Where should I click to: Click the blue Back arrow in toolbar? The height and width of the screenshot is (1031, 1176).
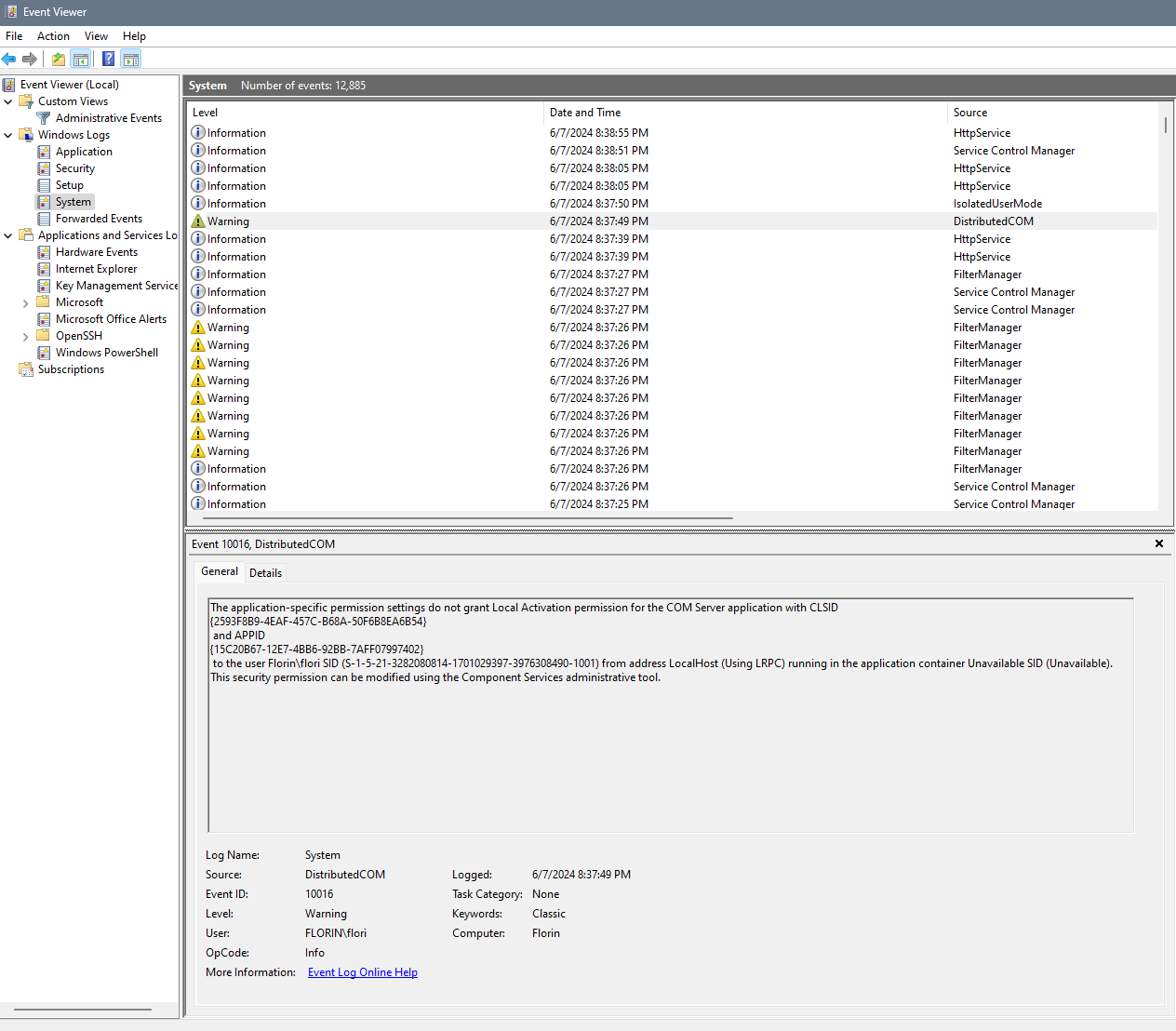[x=9, y=60]
